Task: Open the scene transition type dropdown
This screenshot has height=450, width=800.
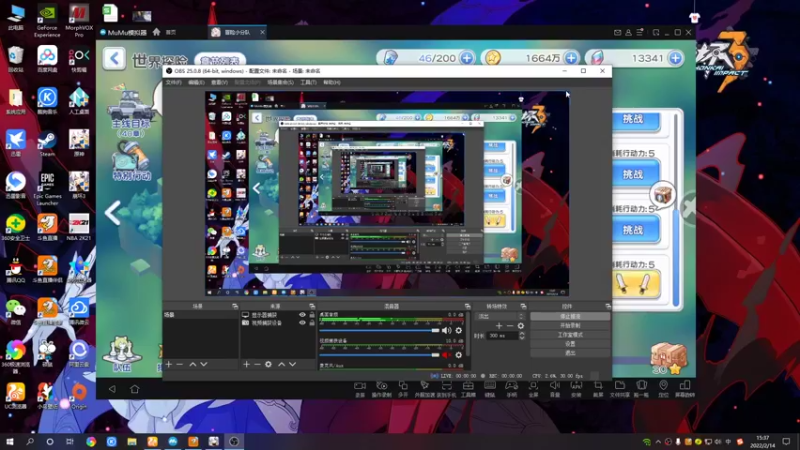Action: click(499, 316)
